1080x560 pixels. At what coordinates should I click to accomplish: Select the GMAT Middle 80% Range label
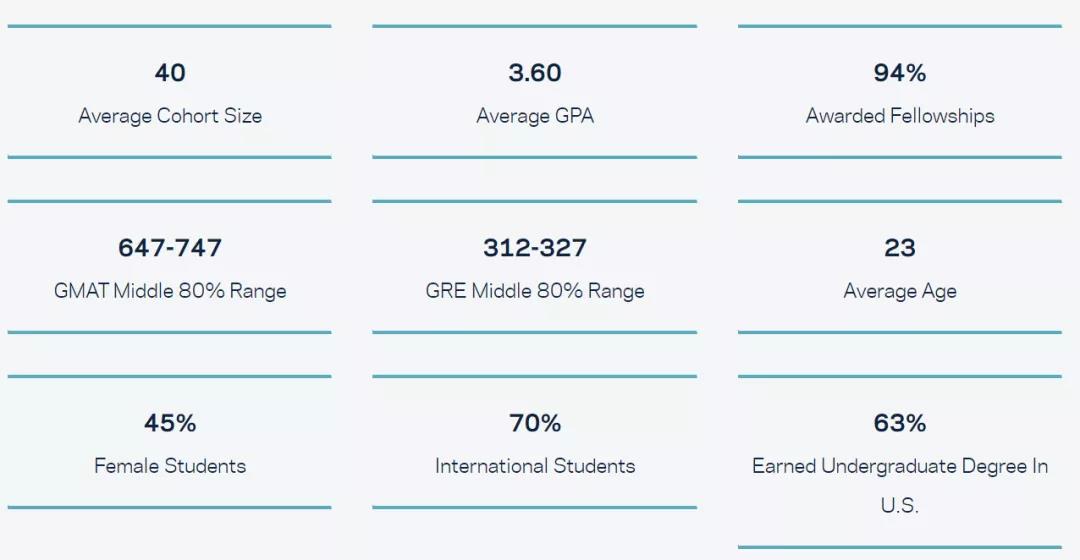170,291
